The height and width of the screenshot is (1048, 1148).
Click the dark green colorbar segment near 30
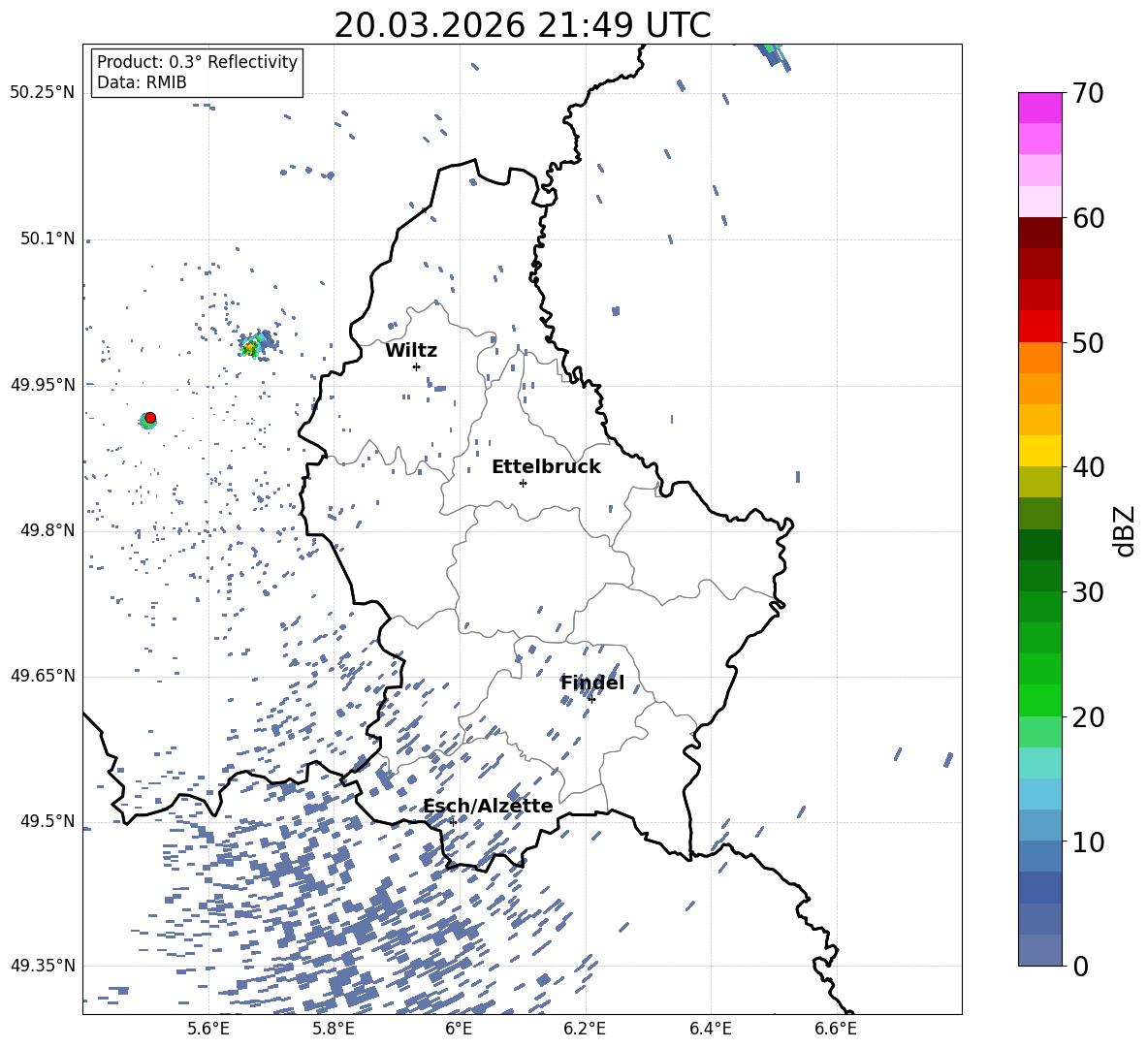point(1039,576)
